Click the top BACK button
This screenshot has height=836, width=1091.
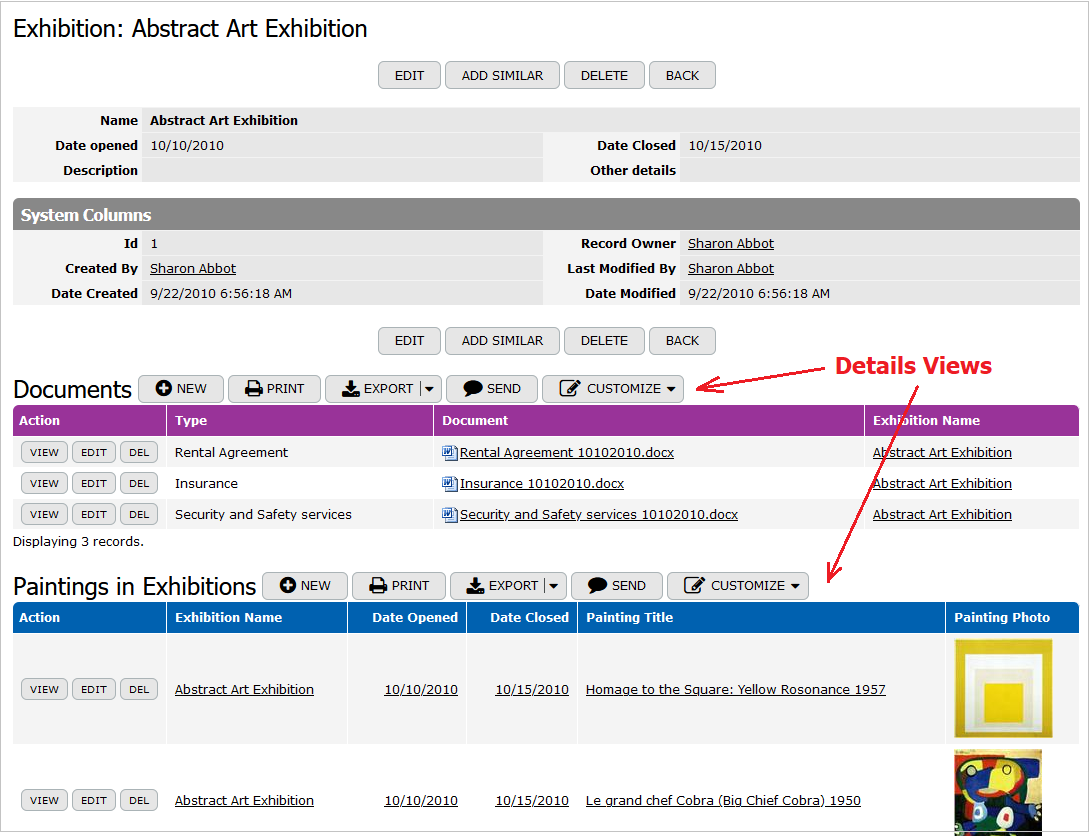682,75
